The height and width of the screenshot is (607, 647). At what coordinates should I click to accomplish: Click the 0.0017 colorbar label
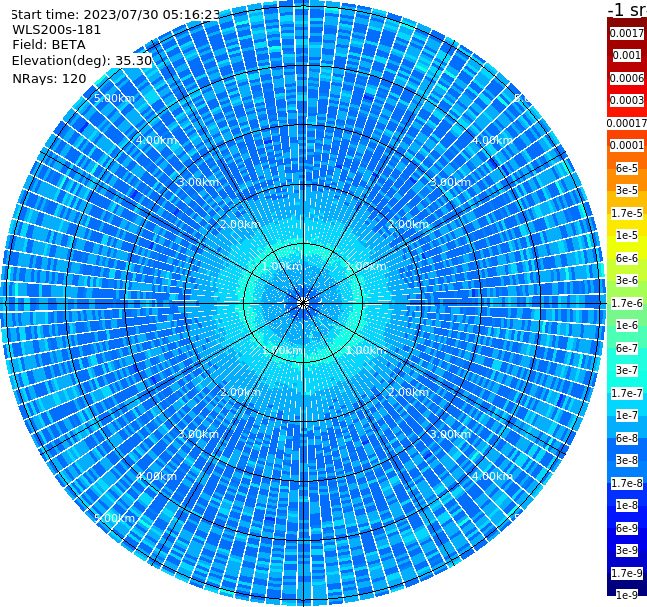pyautogui.click(x=627, y=33)
